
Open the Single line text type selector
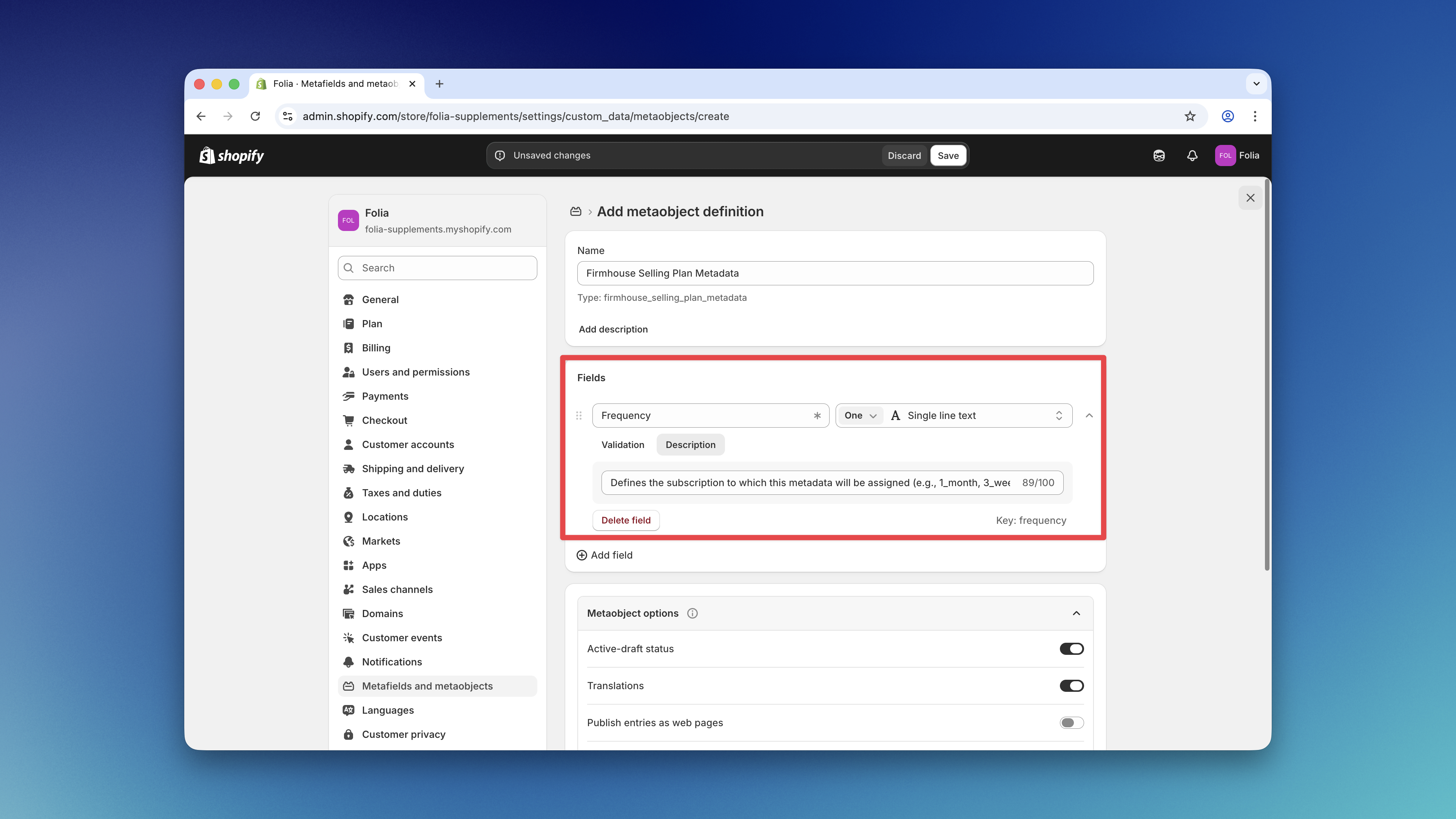(x=977, y=416)
